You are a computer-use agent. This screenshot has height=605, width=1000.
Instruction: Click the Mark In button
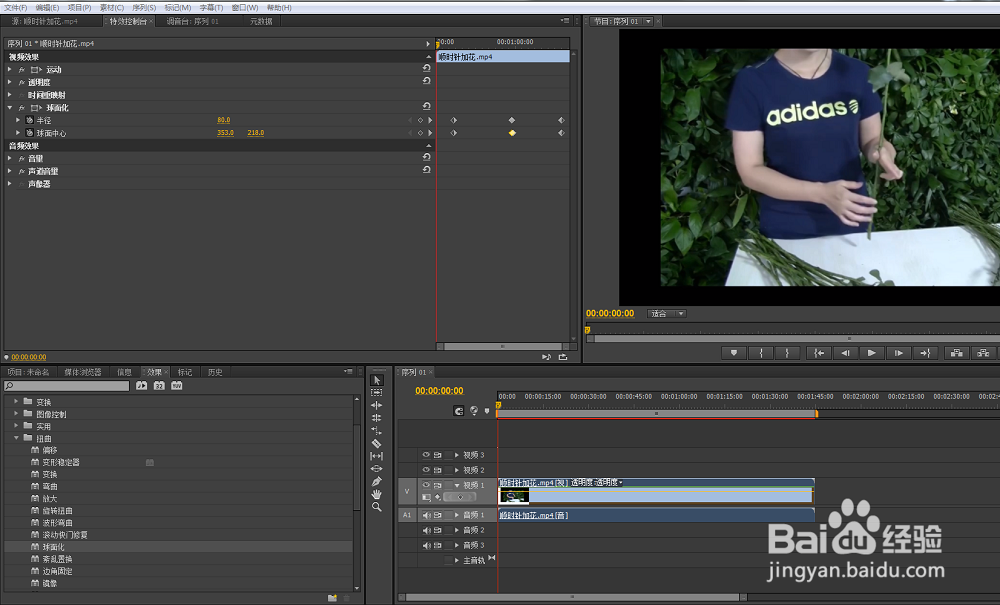click(760, 353)
